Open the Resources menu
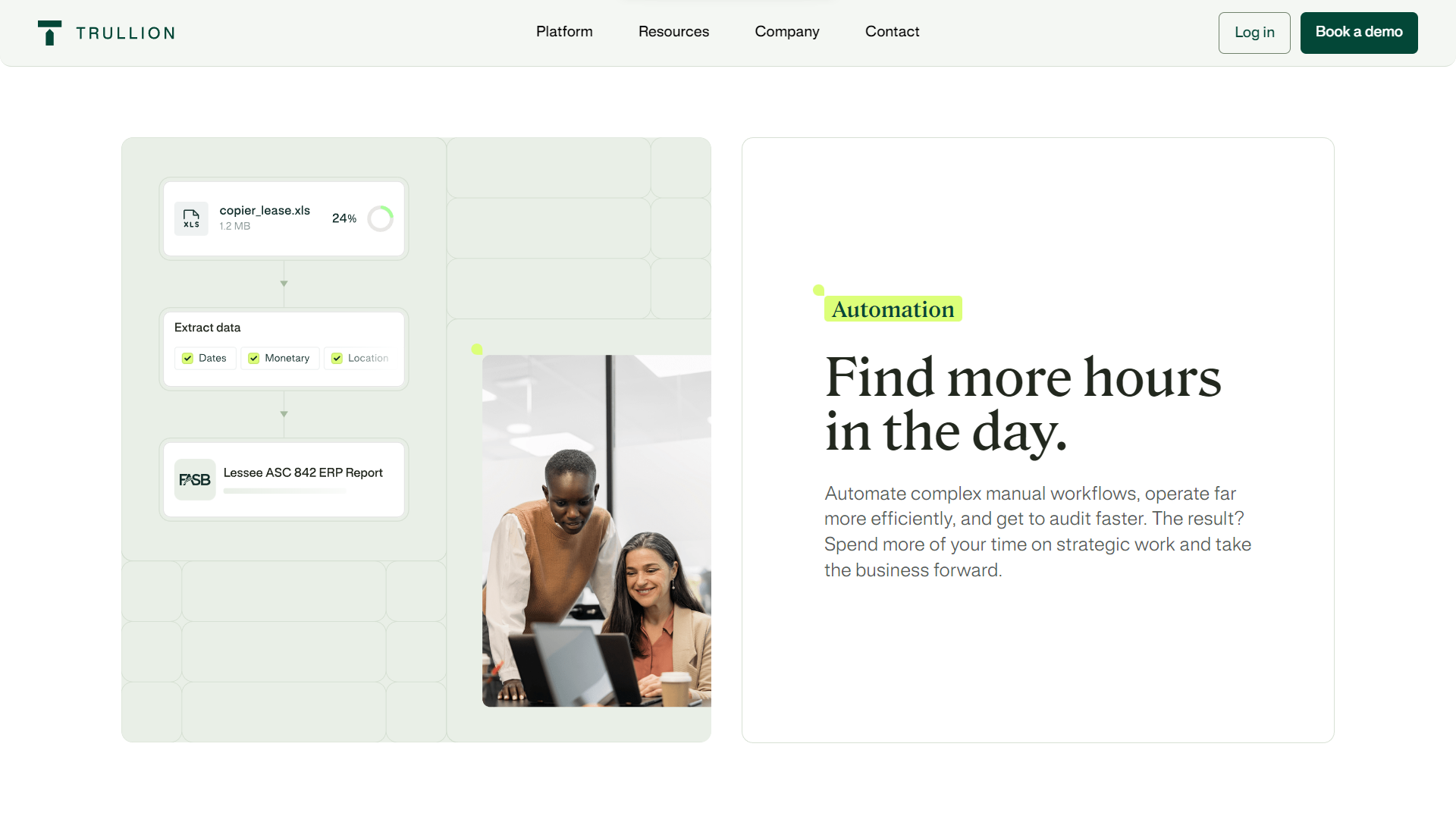 tap(673, 32)
